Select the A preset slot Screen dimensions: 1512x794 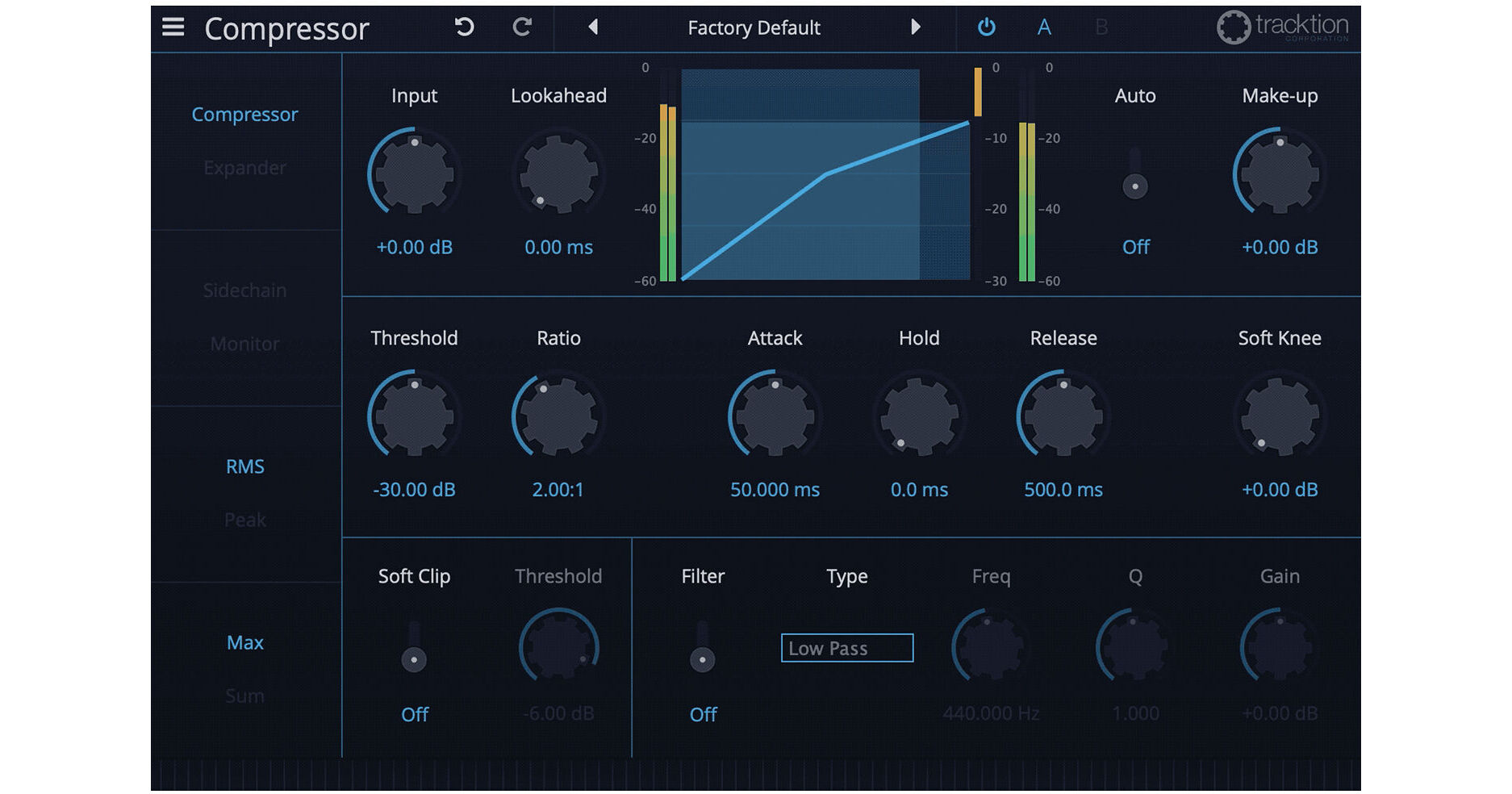tap(1045, 27)
